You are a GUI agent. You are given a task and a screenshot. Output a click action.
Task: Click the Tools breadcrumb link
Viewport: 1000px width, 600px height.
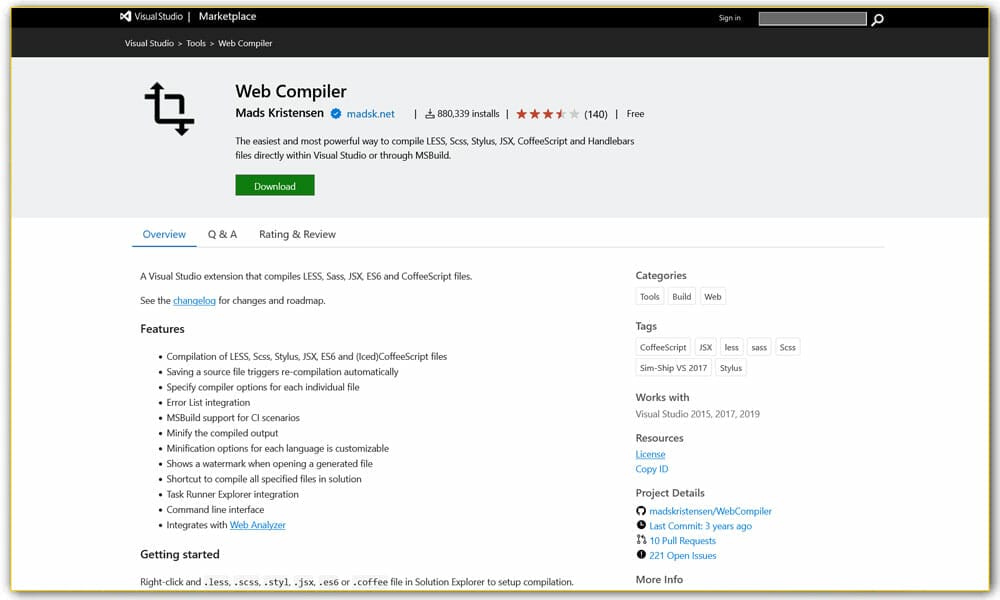click(x=196, y=43)
